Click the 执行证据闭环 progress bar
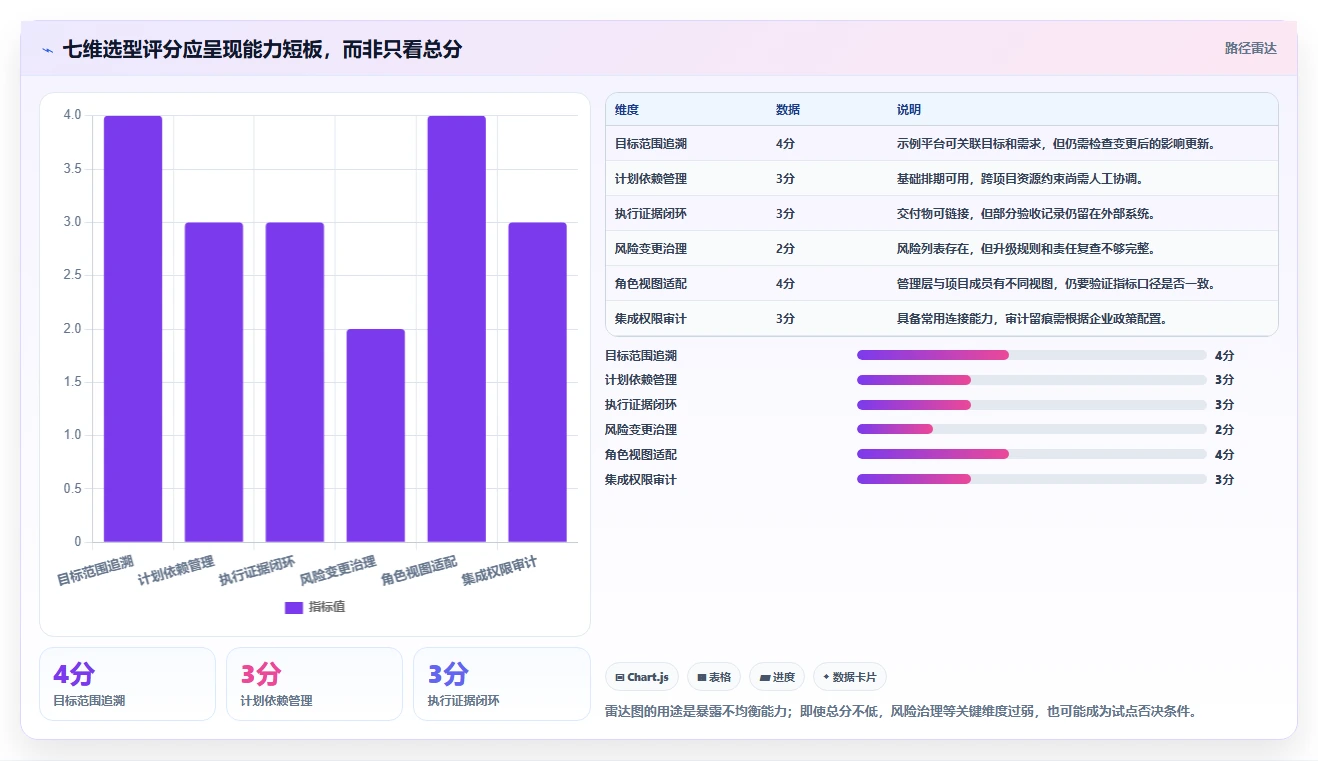 [x=1032, y=405]
